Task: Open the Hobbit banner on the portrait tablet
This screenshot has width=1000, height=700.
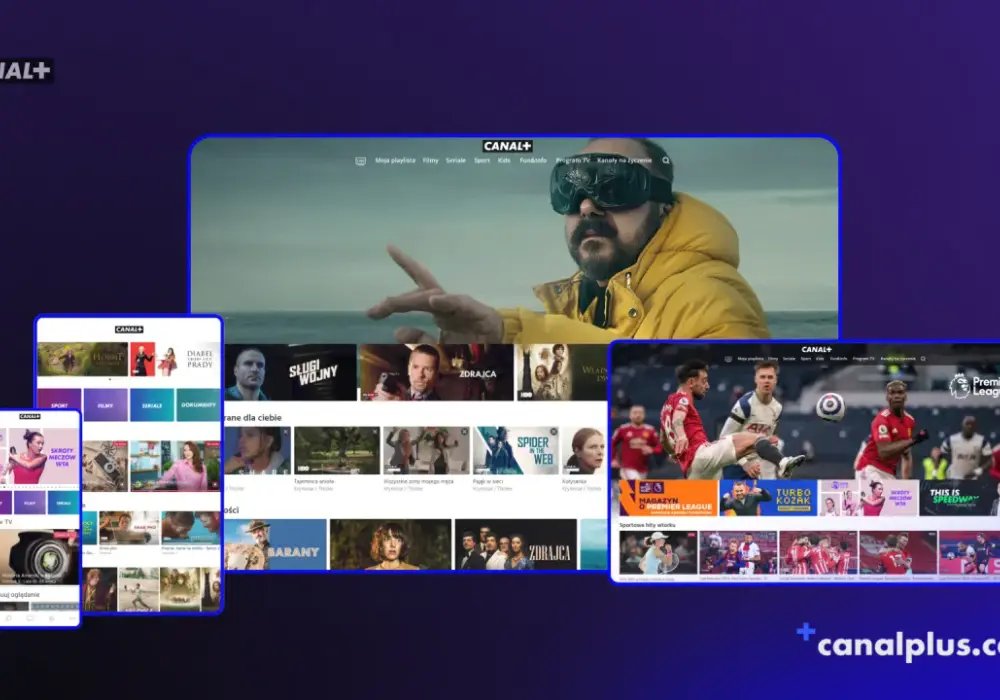Action: 82,359
